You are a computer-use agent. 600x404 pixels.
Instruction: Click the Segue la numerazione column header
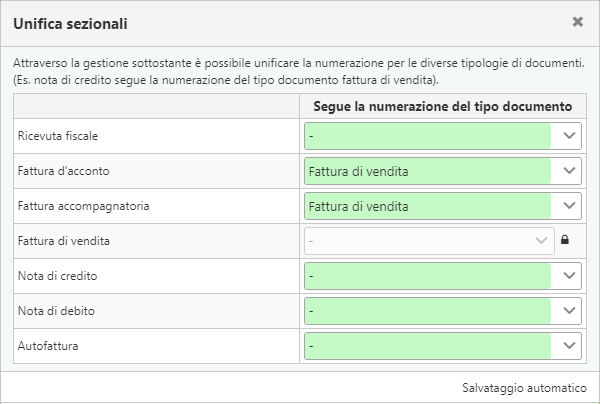point(443,106)
